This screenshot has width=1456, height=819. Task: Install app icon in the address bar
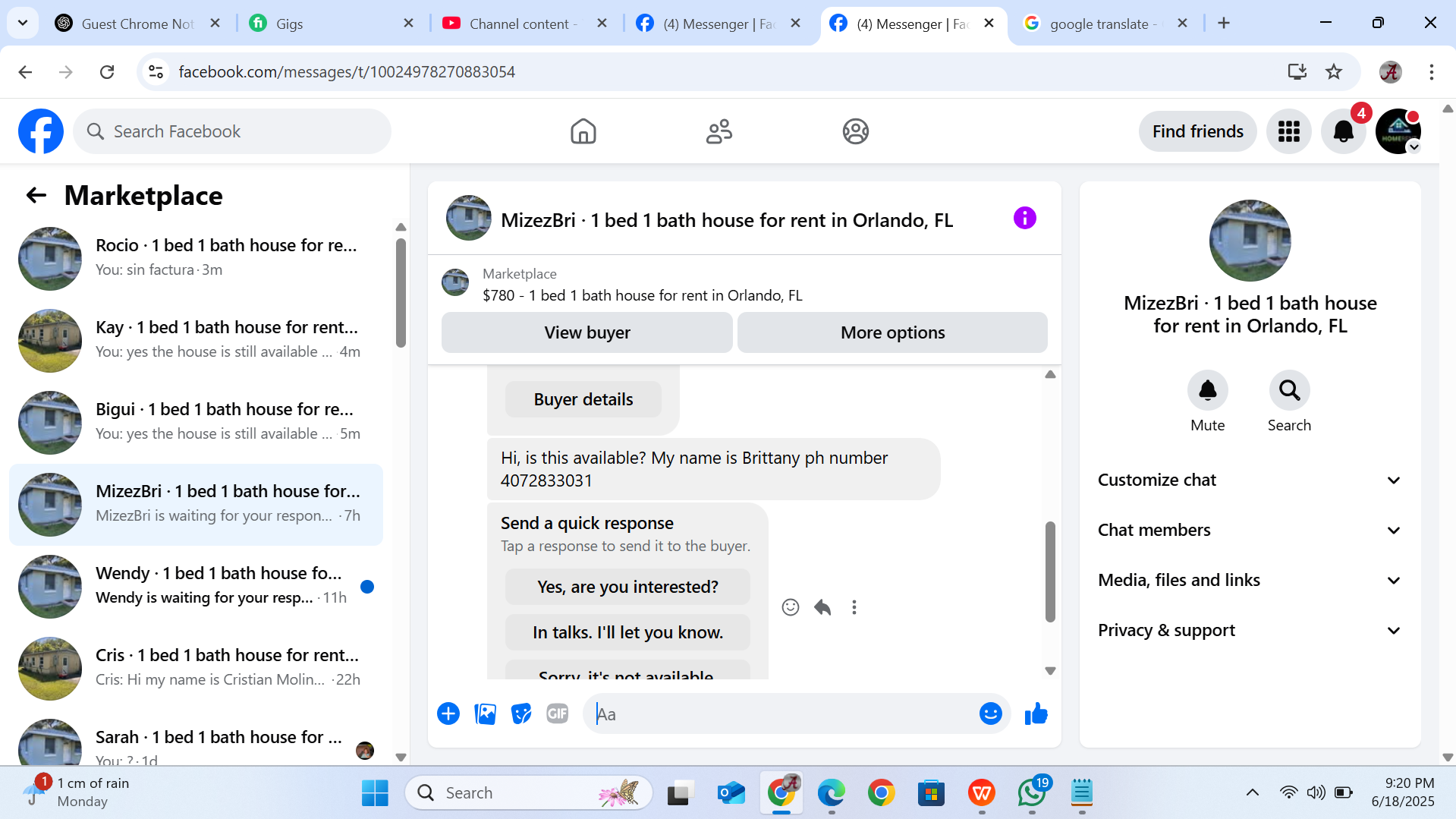1297,71
